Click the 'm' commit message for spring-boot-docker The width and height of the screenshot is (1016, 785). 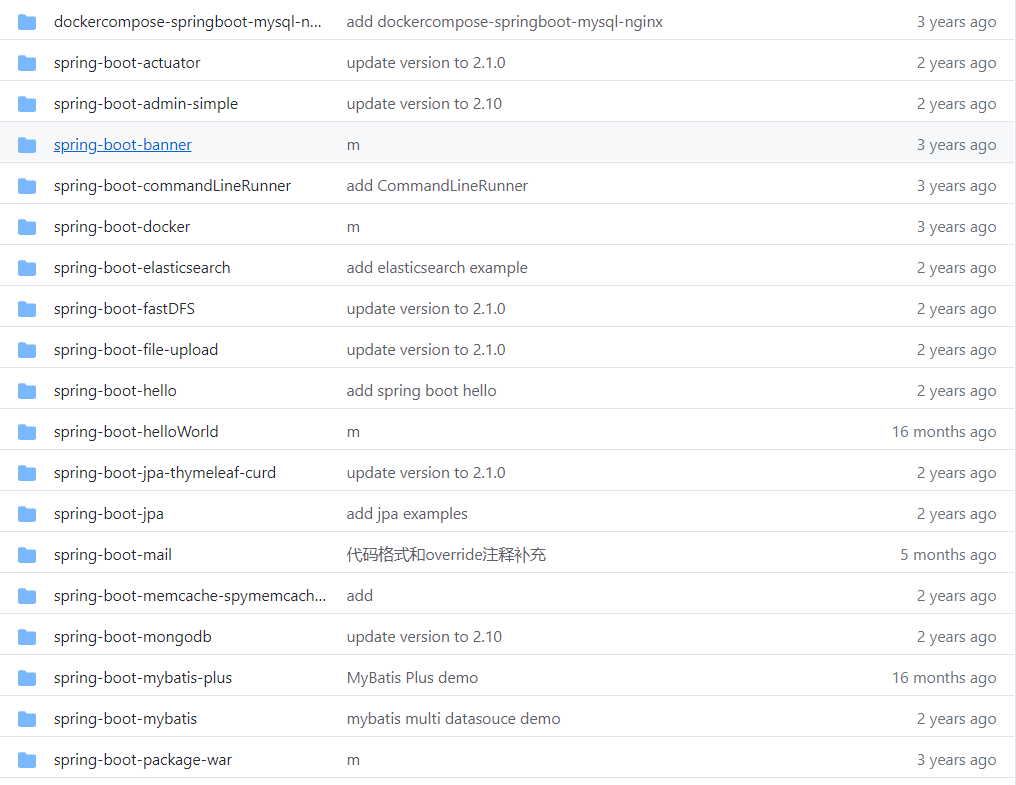pyautogui.click(x=353, y=228)
